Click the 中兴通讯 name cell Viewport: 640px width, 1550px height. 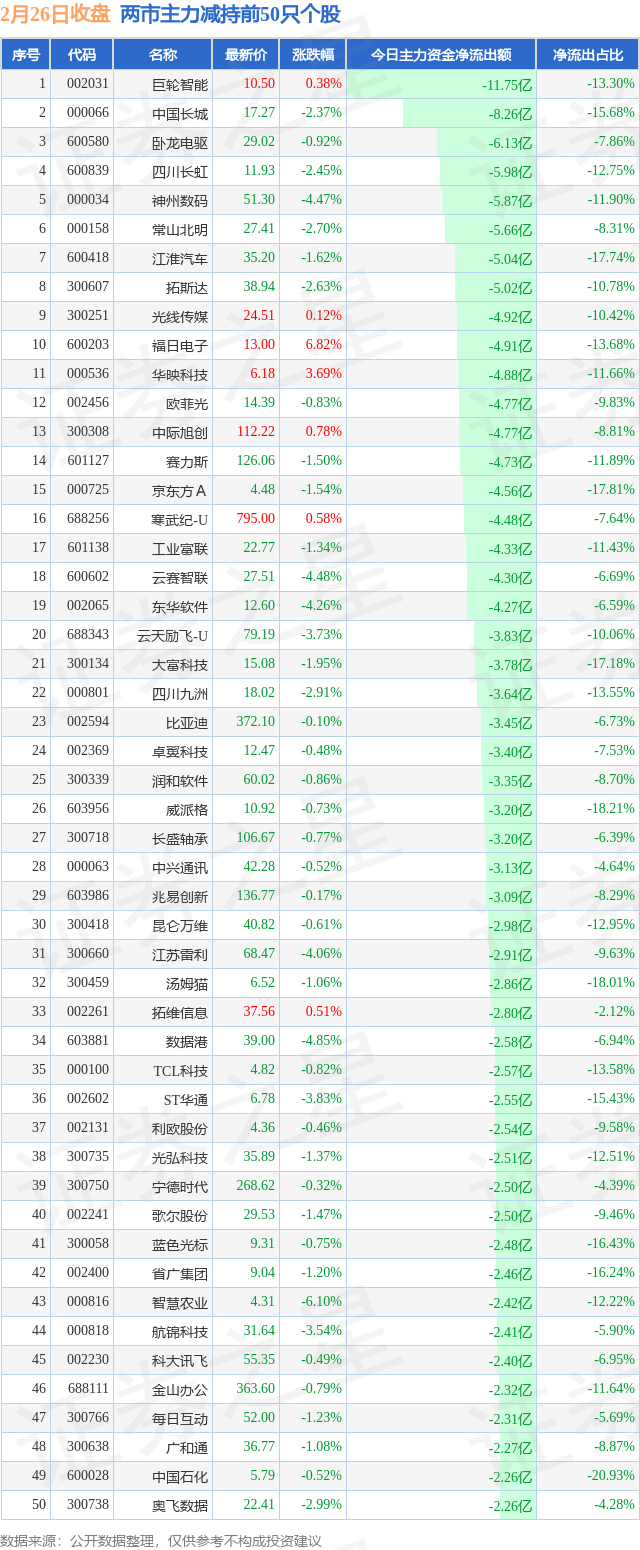[163, 867]
